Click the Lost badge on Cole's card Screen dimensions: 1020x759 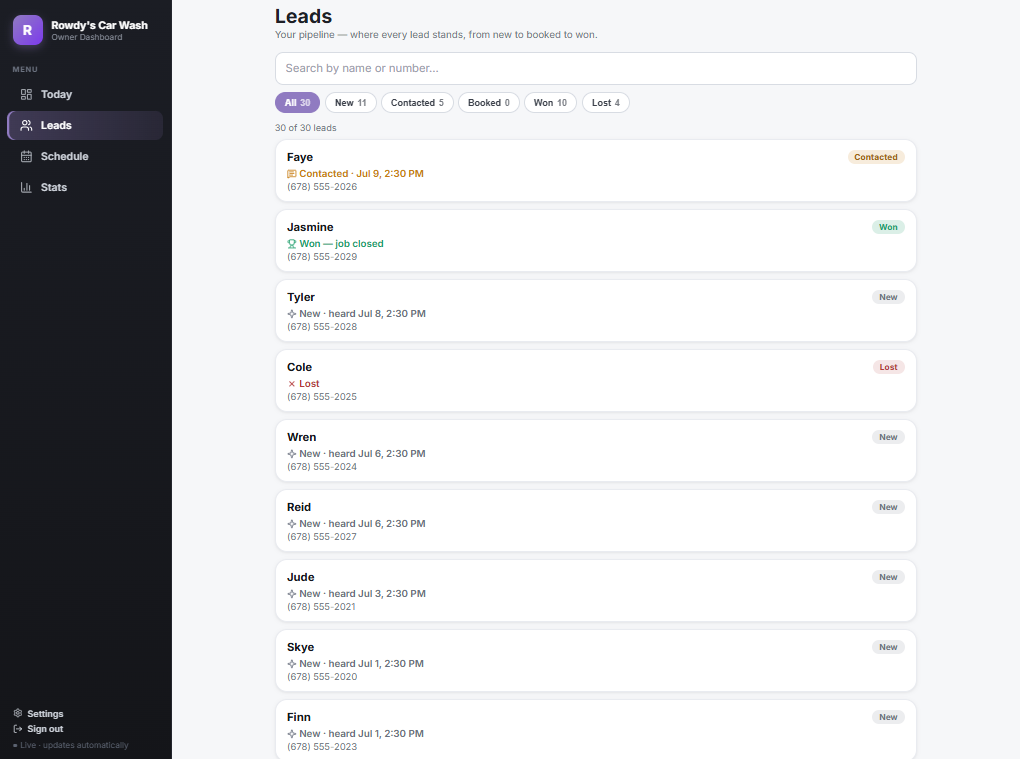pyautogui.click(x=888, y=367)
